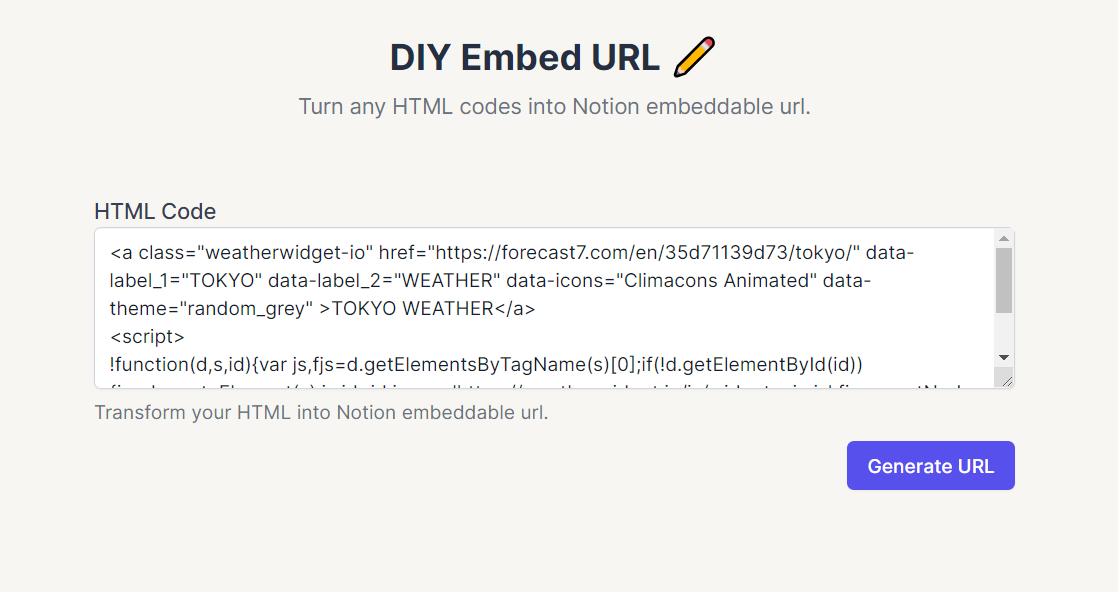This screenshot has width=1118, height=592.
Task: Click the pencil emoji beside the title
Action: tap(694, 57)
